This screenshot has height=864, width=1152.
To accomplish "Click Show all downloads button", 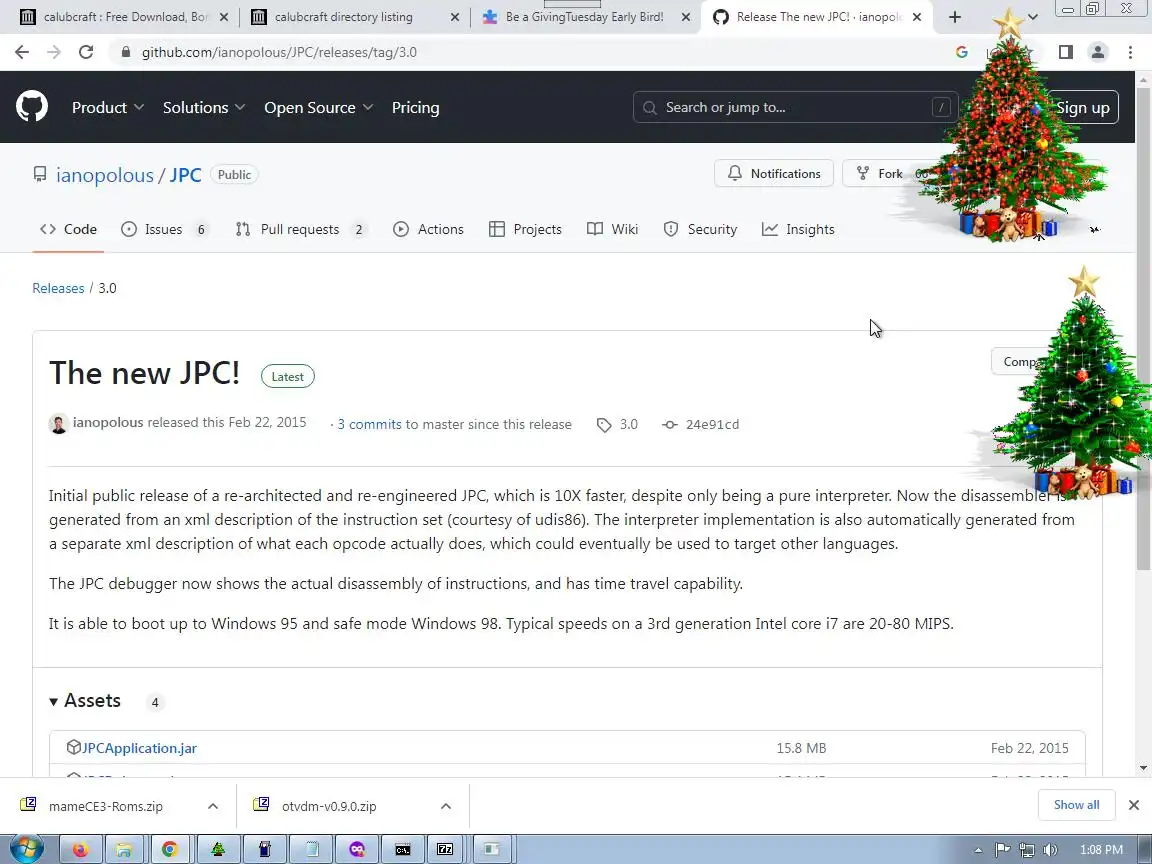I will coord(1076,804).
